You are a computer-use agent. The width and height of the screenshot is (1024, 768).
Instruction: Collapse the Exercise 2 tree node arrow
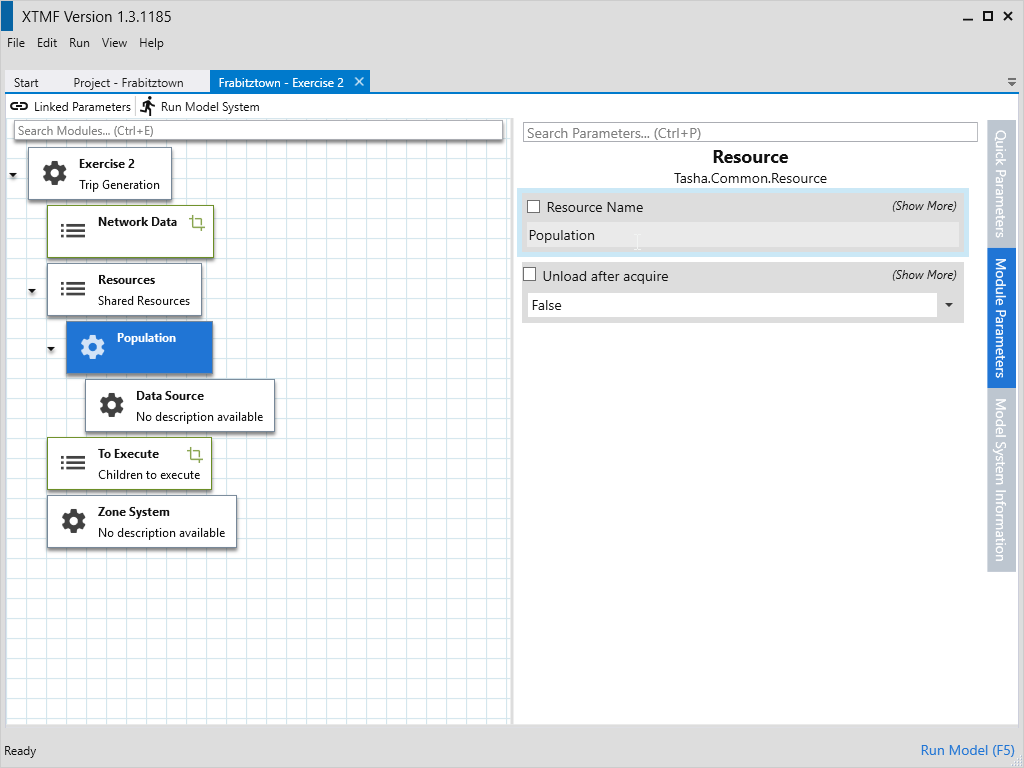coord(13,175)
